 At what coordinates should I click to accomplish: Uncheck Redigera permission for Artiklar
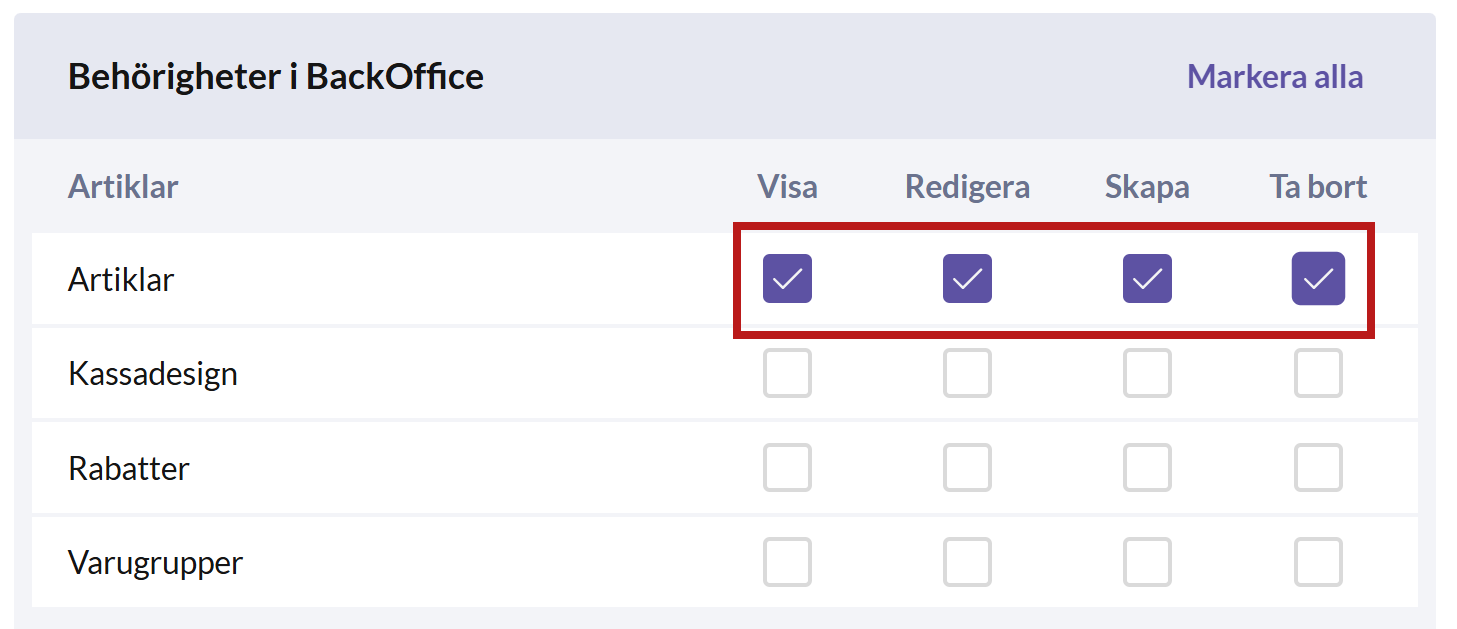pyautogui.click(x=967, y=279)
